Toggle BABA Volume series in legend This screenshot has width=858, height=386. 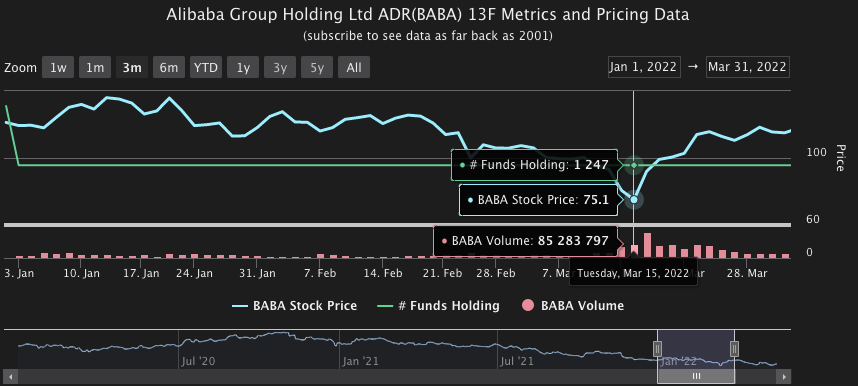[x=572, y=306]
